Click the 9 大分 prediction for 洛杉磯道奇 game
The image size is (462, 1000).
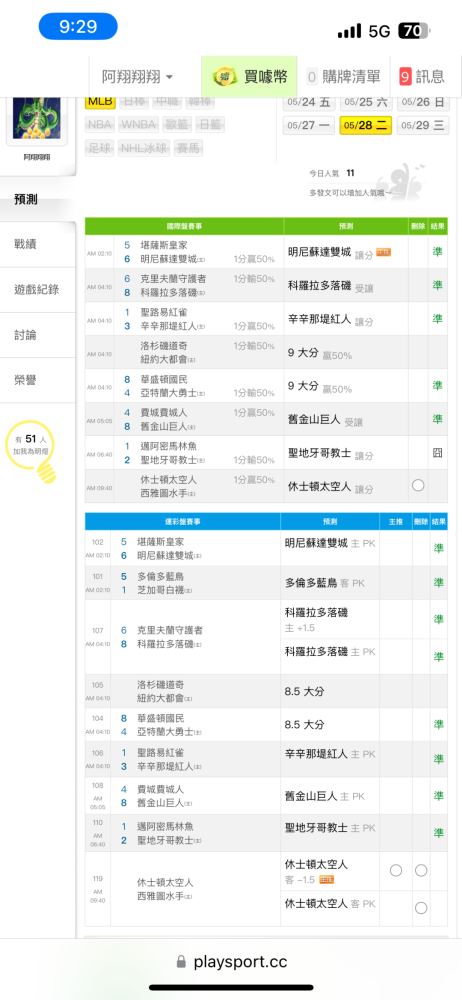click(x=320, y=353)
